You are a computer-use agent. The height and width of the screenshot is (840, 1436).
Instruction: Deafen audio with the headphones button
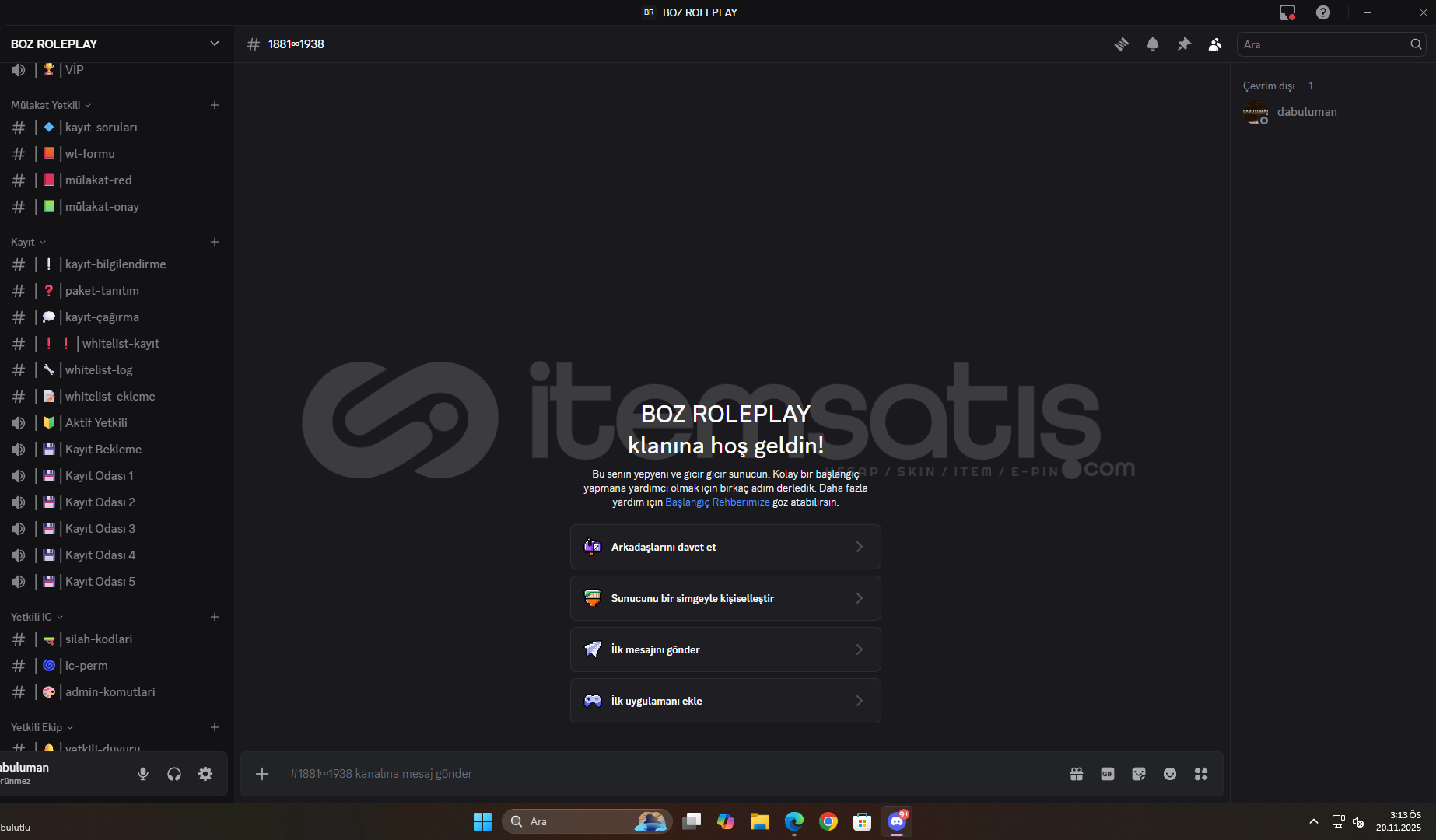coord(174,774)
